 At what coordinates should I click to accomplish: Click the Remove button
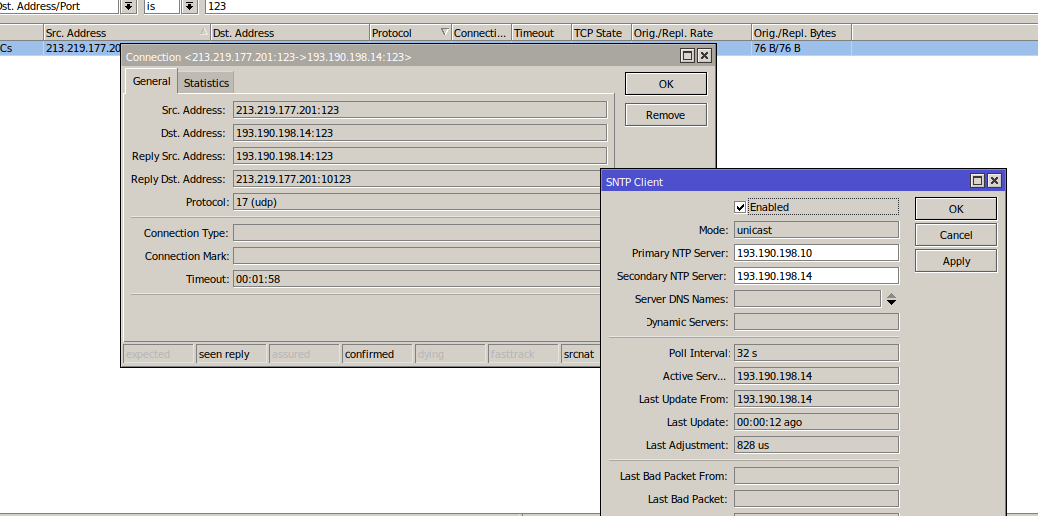pos(665,115)
